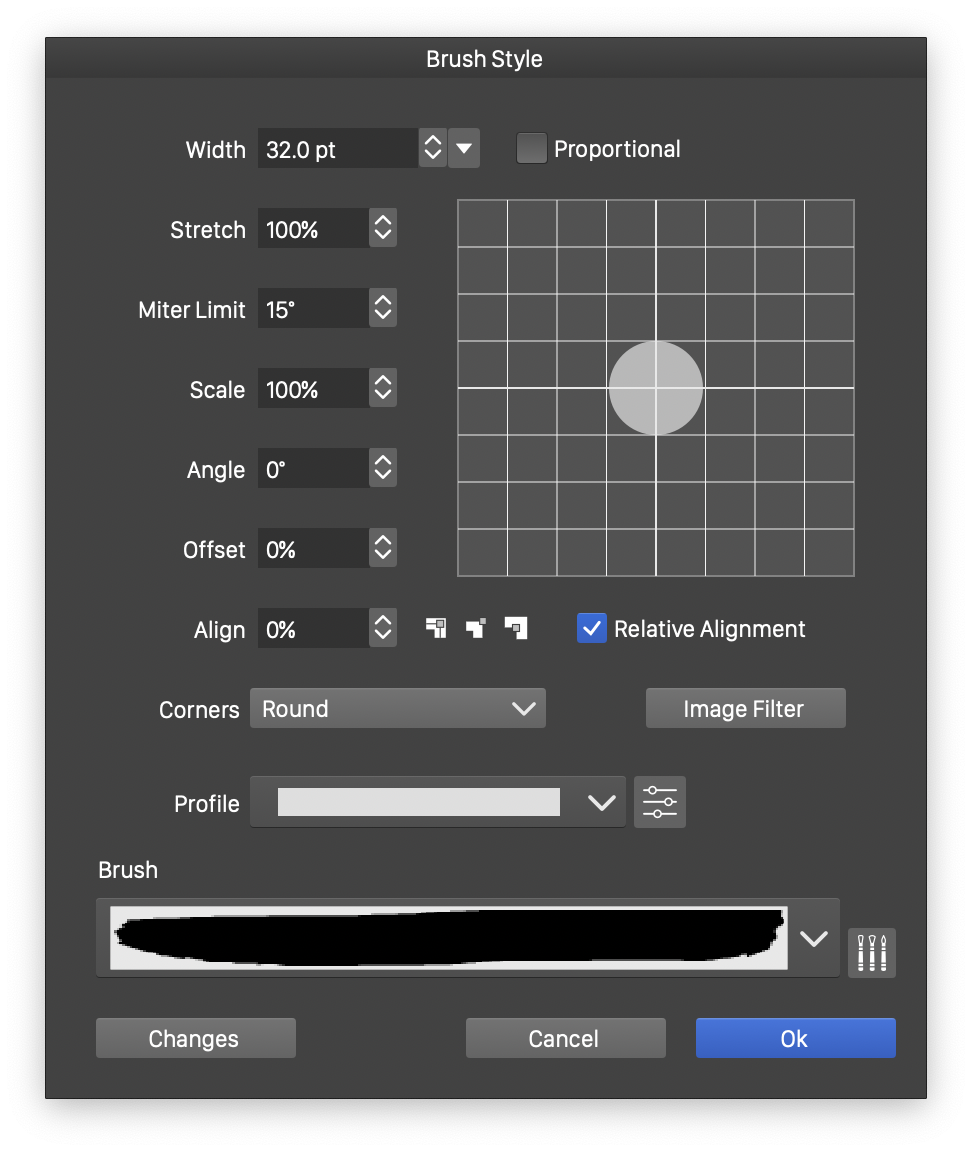Click the Miter Limit input field
Viewport: 972px width, 1152px height.
point(312,308)
